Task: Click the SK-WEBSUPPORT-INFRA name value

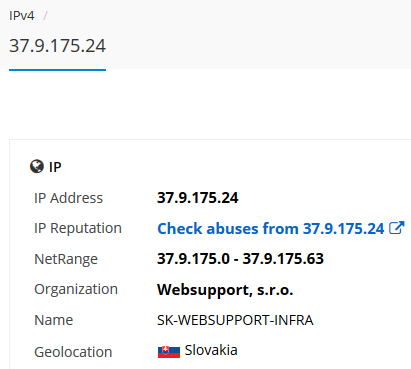Action: coord(235,320)
